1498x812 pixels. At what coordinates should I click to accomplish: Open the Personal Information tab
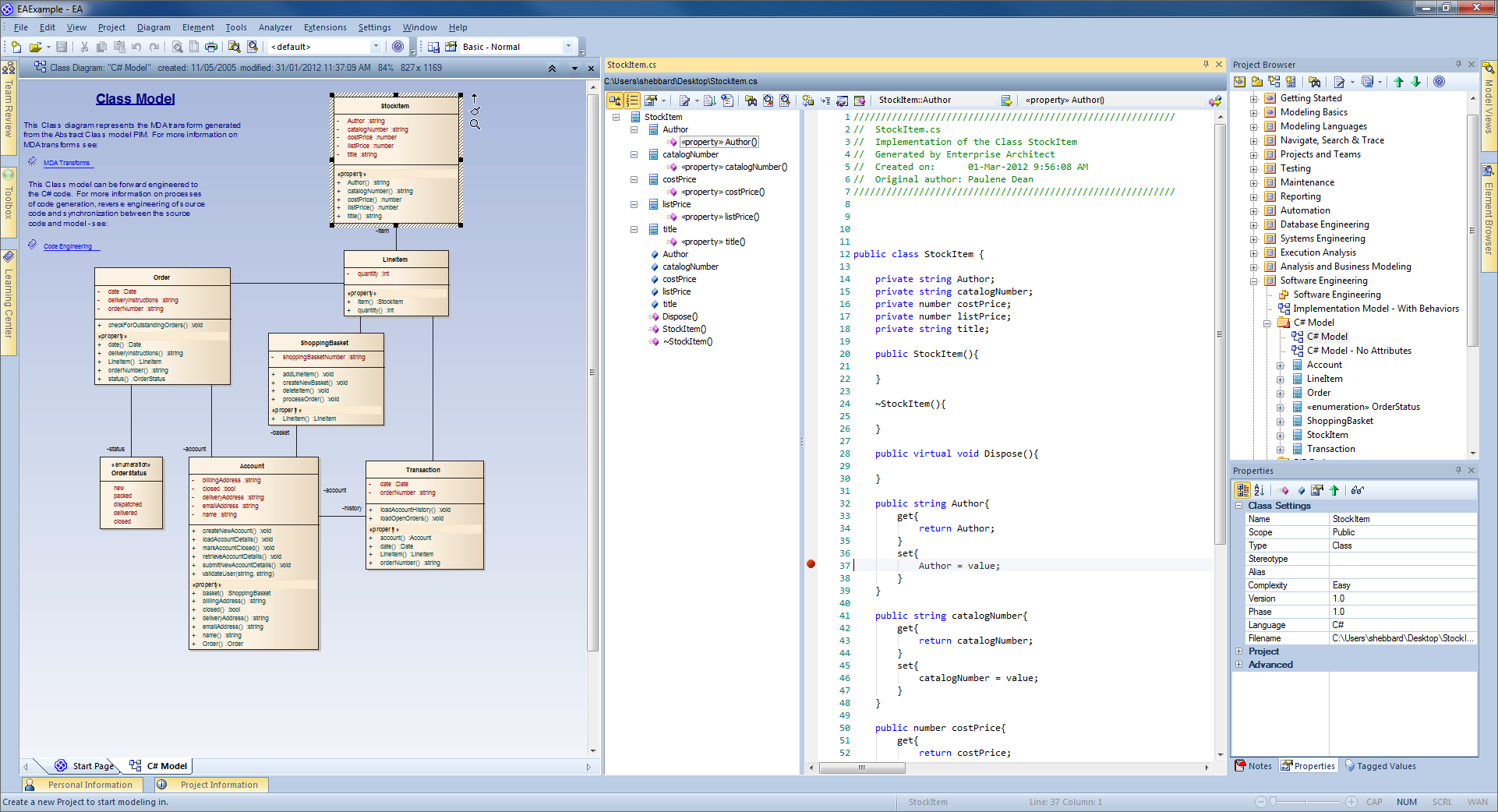(82, 785)
